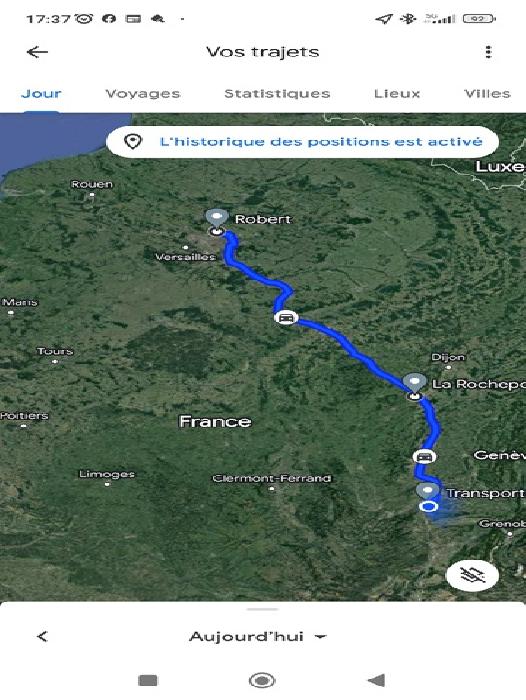Select the Robert location pin
Screen dimensions: 526x700
point(217,219)
